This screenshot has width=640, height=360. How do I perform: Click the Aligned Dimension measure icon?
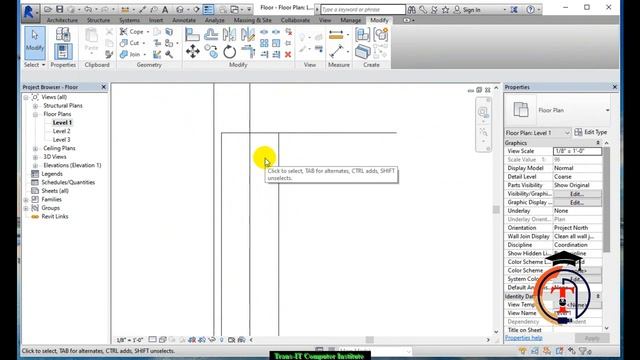[x=336, y=35]
